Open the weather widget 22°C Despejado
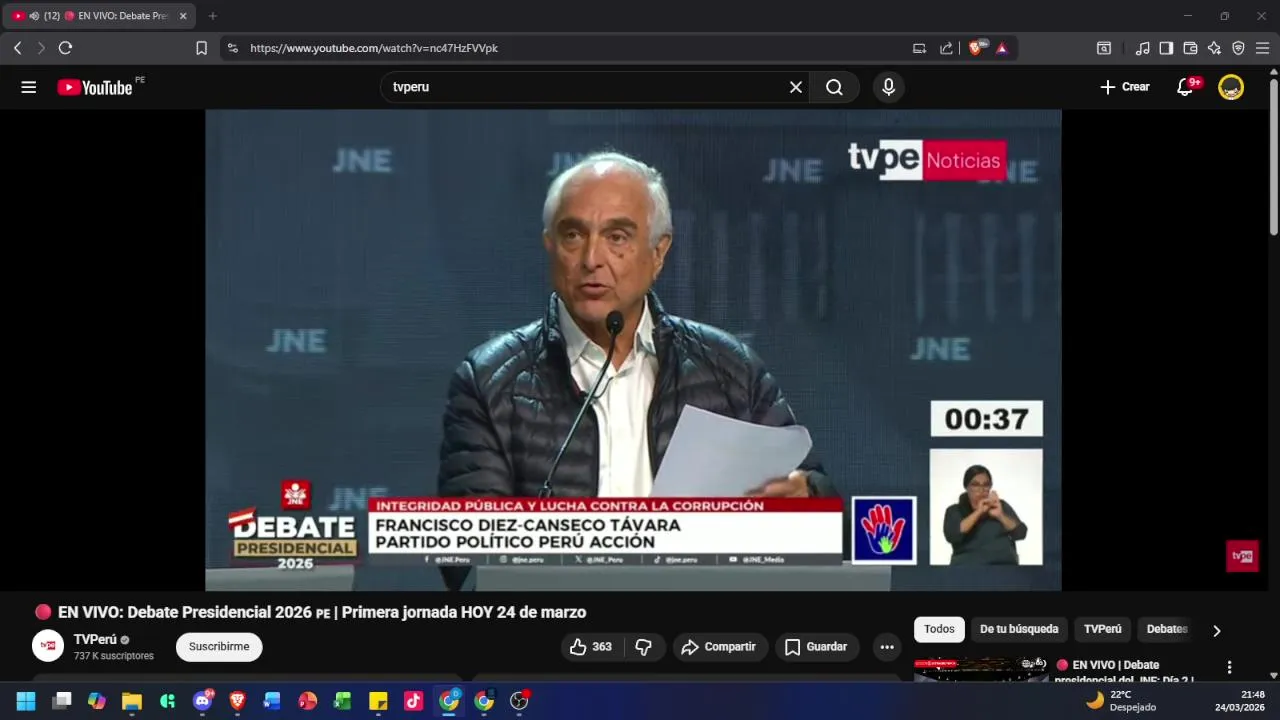 coord(1122,701)
